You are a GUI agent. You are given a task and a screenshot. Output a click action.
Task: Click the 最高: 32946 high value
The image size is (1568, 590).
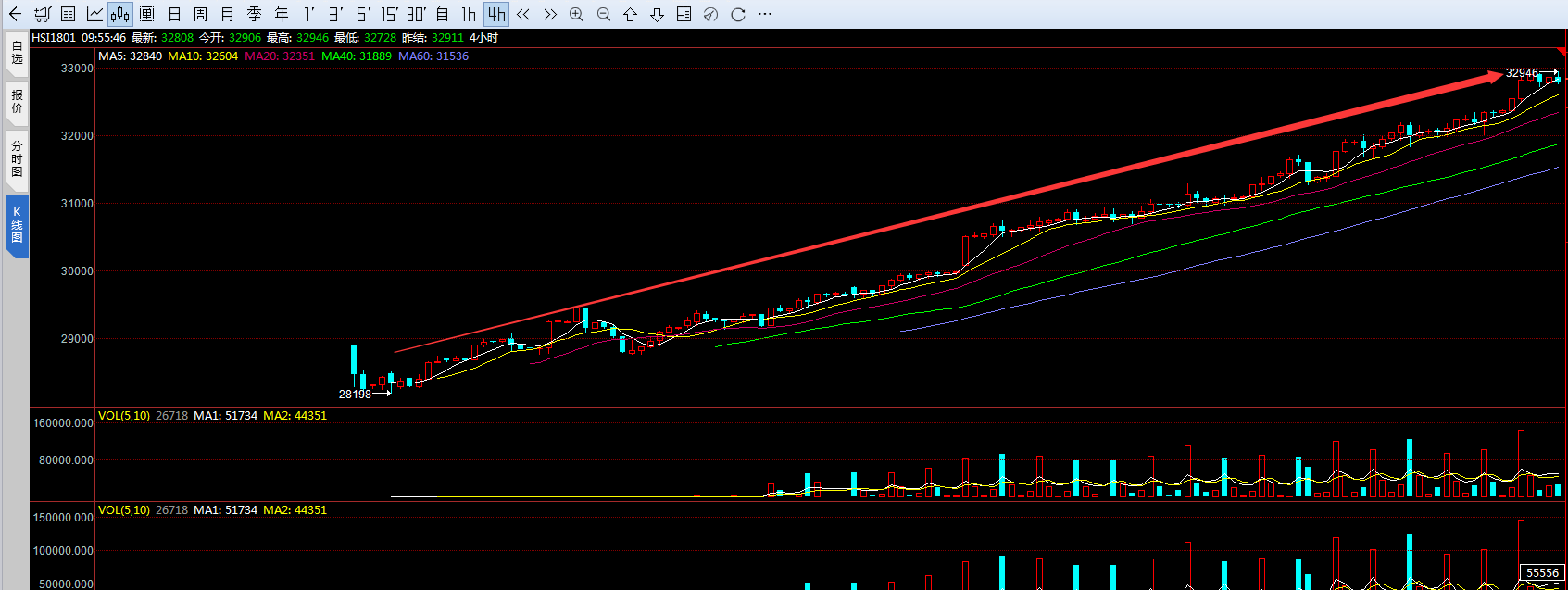[x=297, y=38]
